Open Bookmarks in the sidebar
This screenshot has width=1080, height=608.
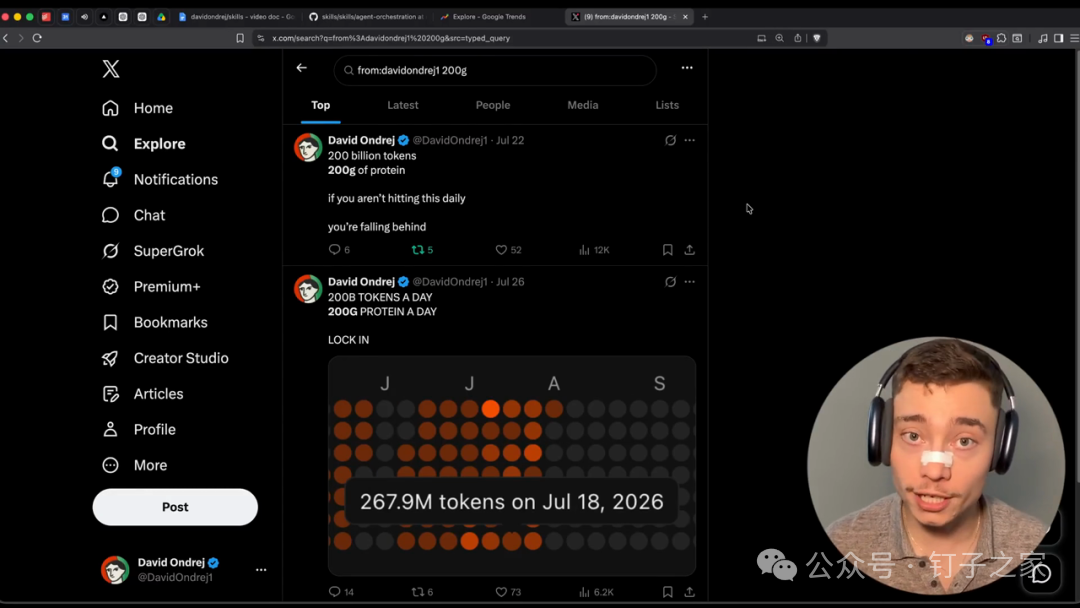(154, 322)
